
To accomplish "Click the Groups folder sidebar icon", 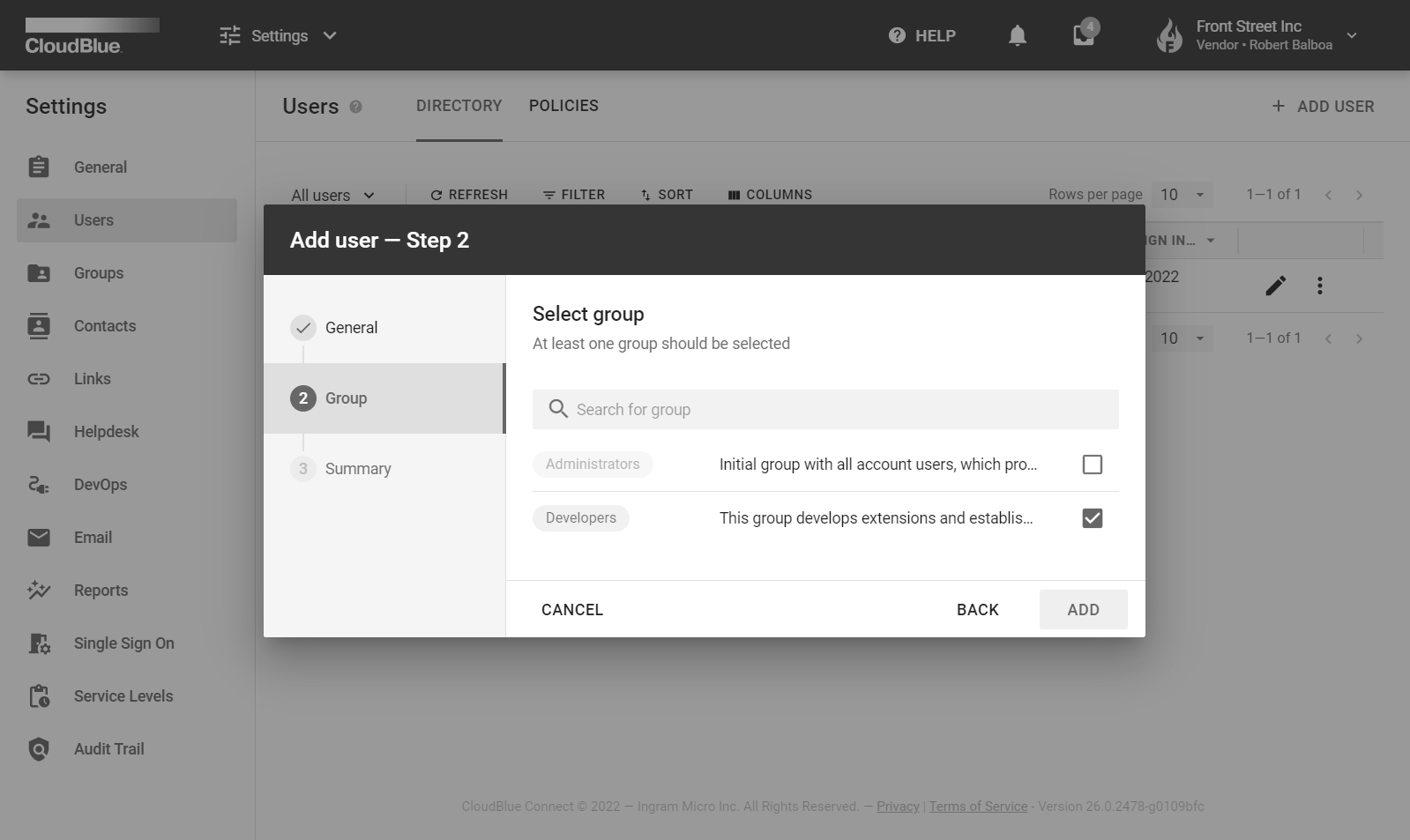I will pos(39,273).
